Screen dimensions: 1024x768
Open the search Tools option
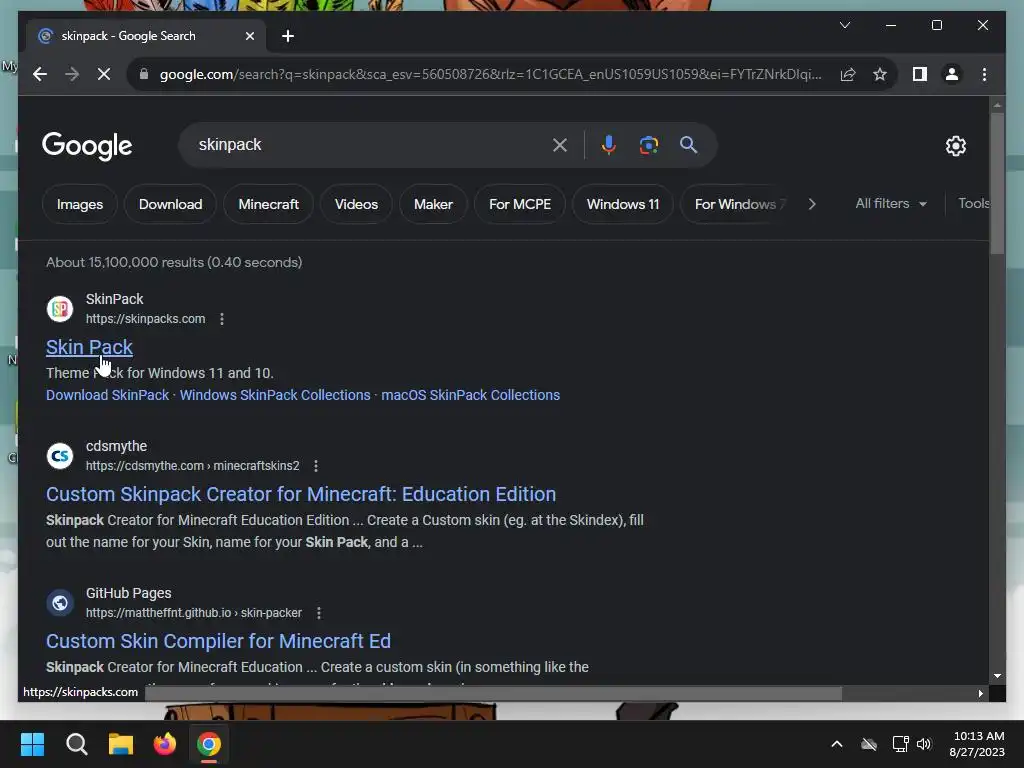click(x=974, y=204)
